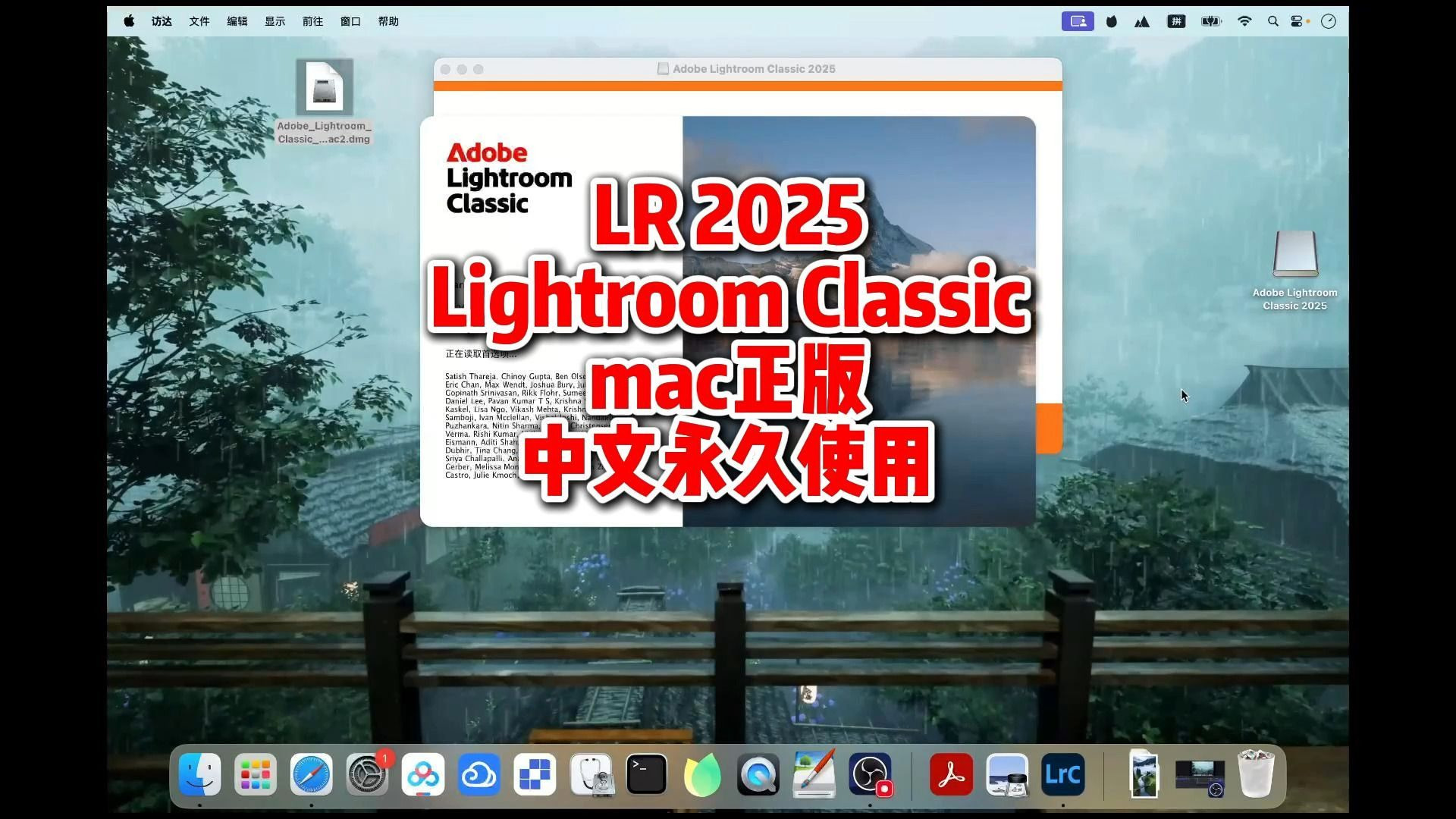The height and width of the screenshot is (819, 1456).
Task: Open the Wi-Fi menu
Action: click(x=1244, y=21)
